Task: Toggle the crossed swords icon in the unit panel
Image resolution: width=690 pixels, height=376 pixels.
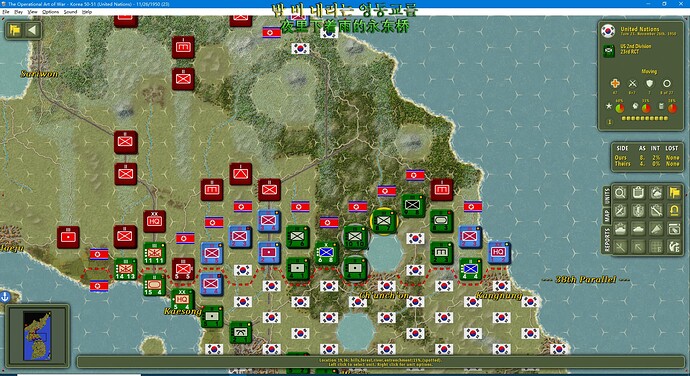Action: click(x=632, y=83)
